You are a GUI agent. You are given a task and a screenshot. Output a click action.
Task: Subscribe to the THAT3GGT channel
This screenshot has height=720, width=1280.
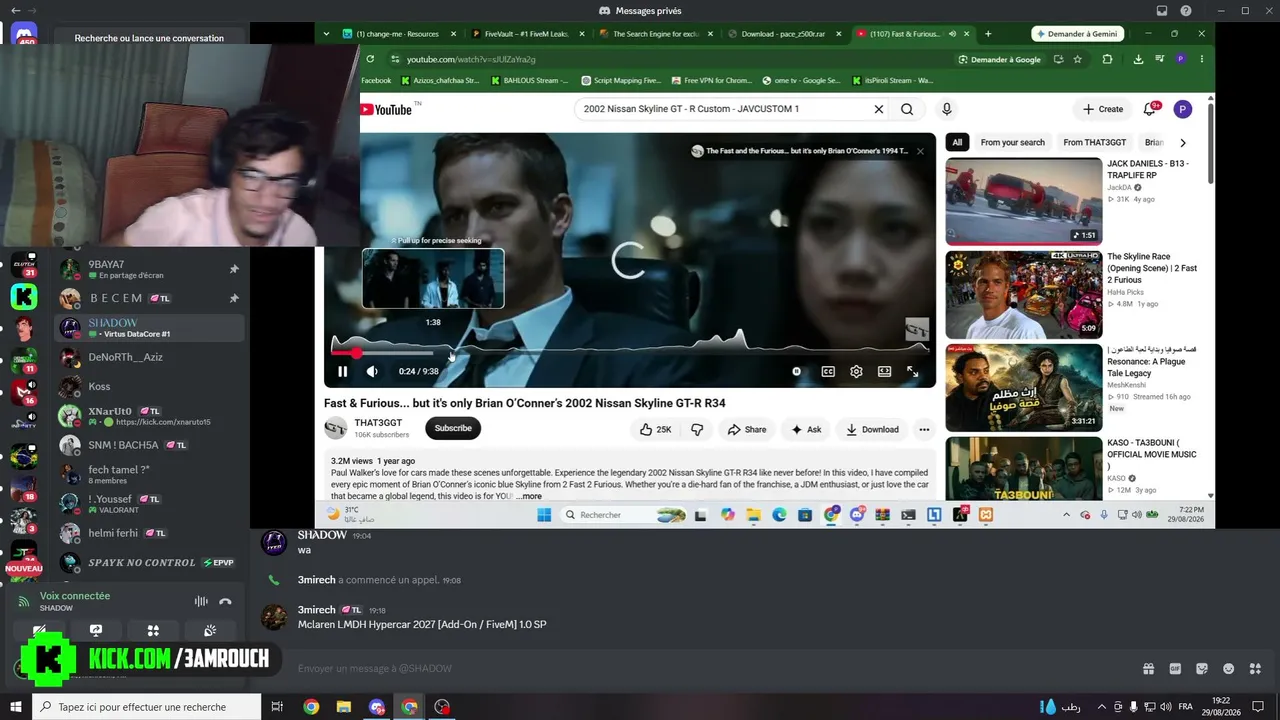pyautogui.click(x=453, y=428)
